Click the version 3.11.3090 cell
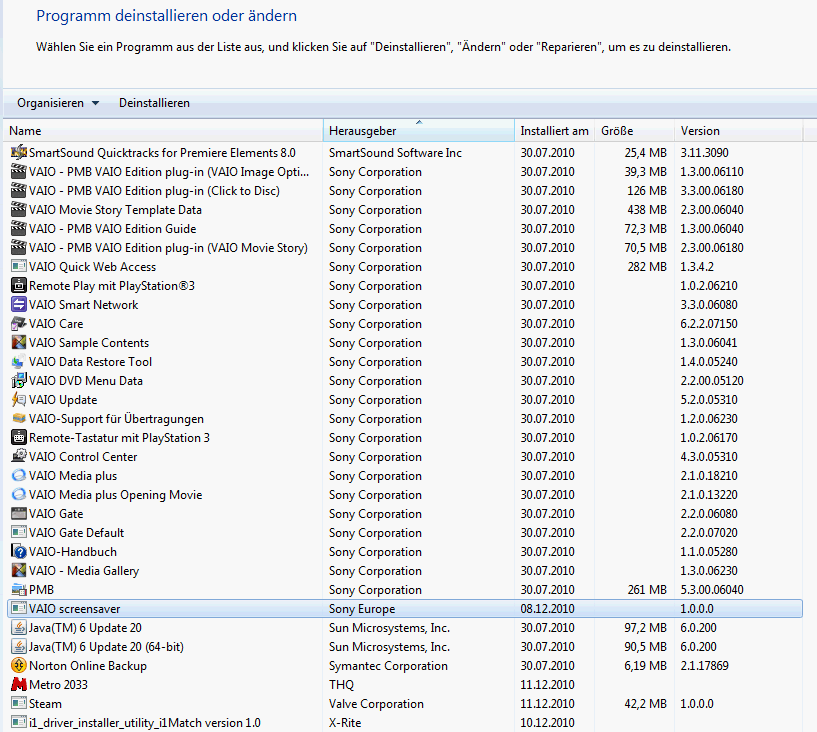This screenshot has width=817, height=732. point(704,153)
